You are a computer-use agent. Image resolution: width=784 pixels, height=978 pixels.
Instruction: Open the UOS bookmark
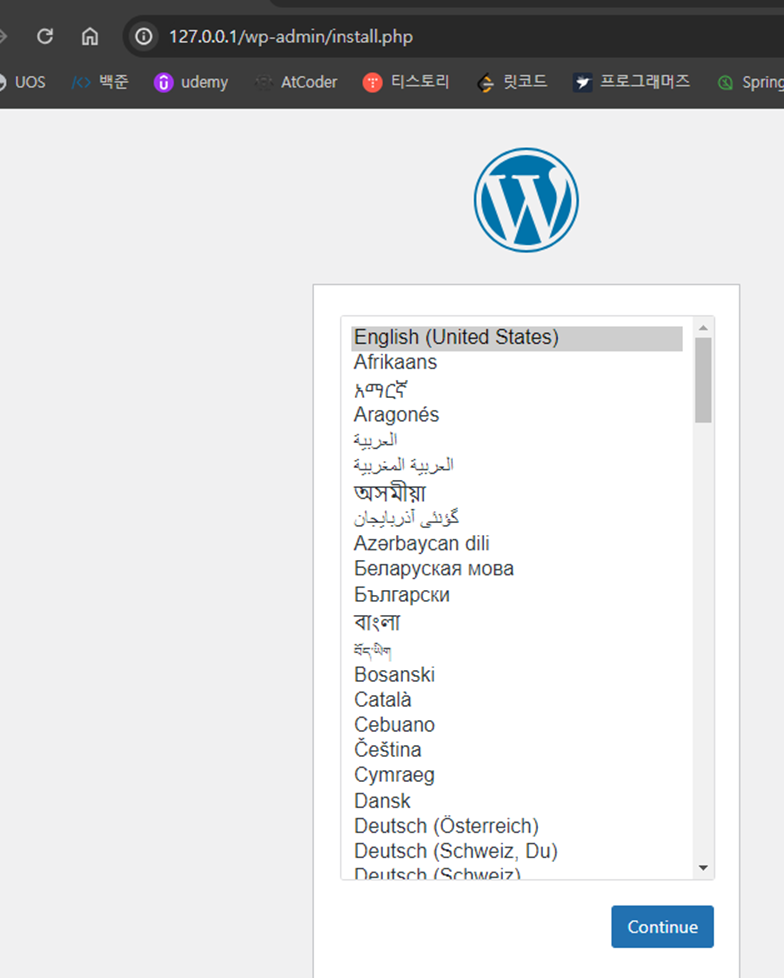click(x=22, y=82)
